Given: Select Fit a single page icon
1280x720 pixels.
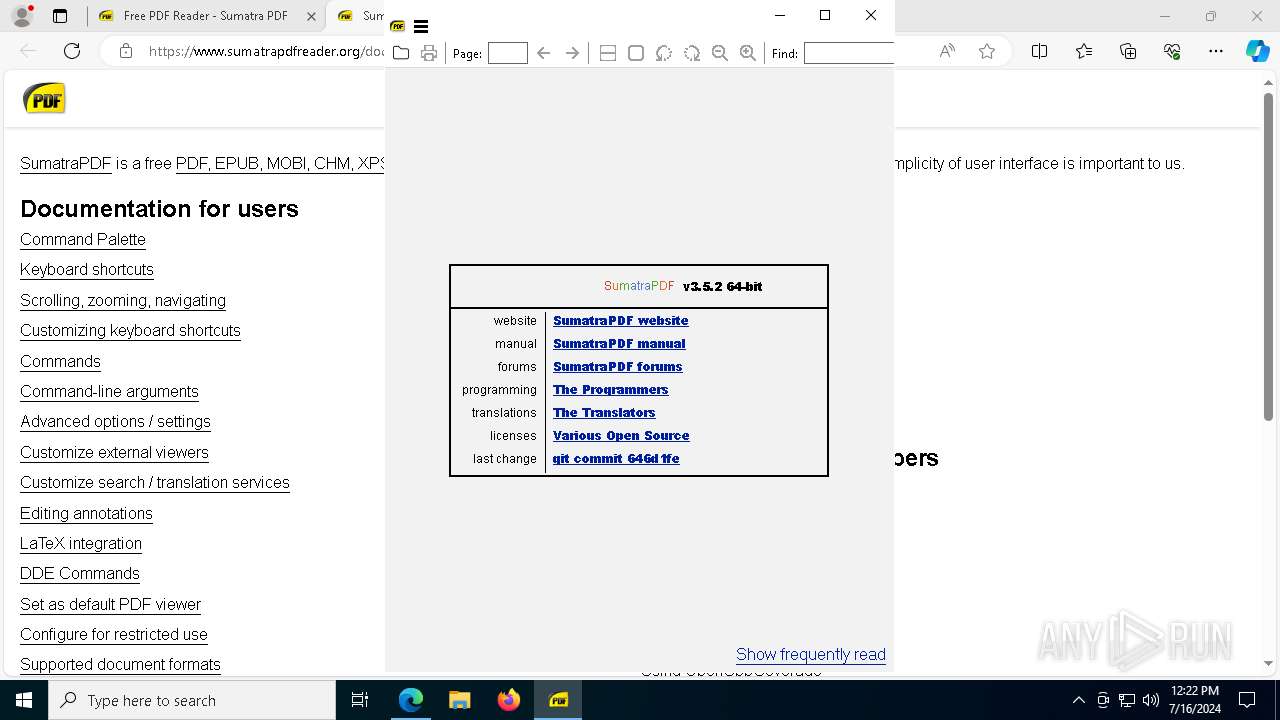Looking at the screenshot, I should pyautogui.click(x=636, y=53).
